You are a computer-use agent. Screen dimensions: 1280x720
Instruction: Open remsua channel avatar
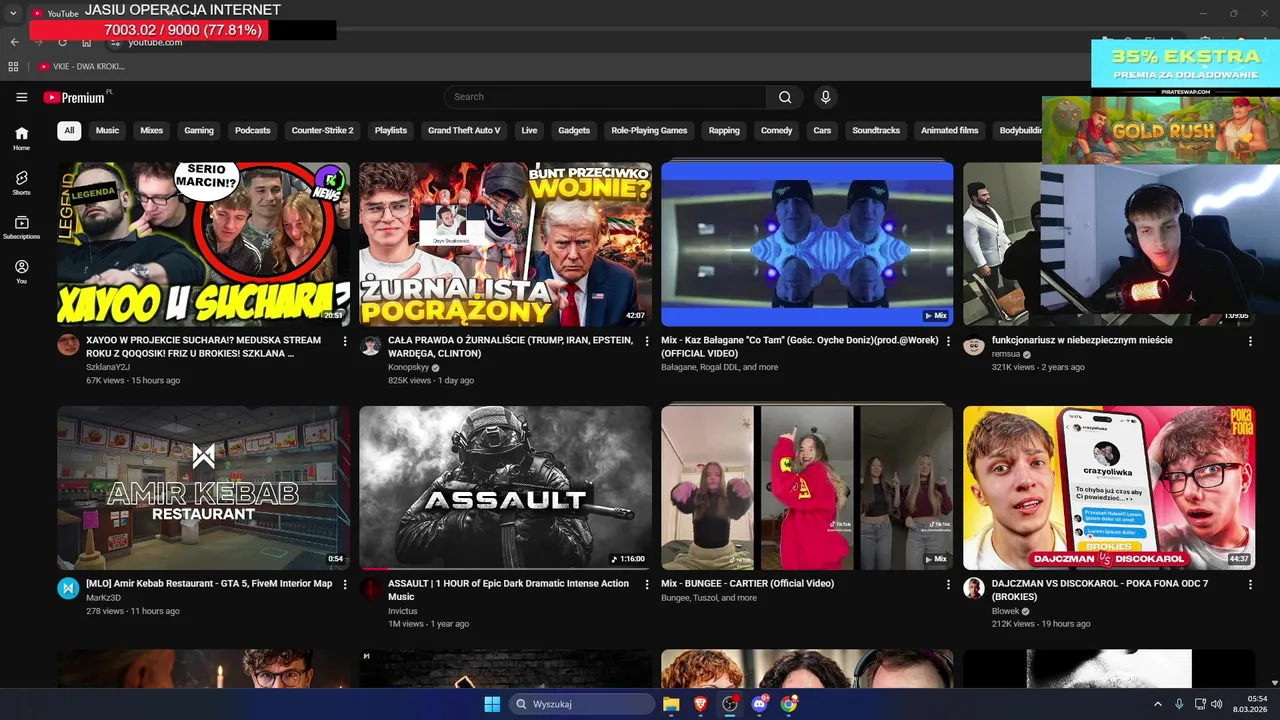974,345
